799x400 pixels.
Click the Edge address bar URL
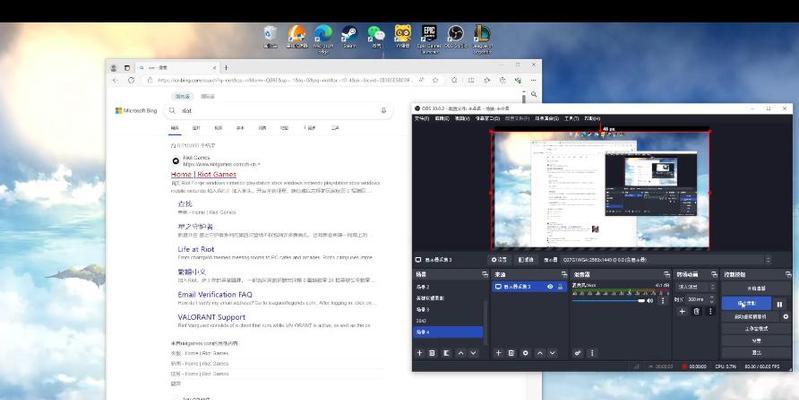pos(283,81)
